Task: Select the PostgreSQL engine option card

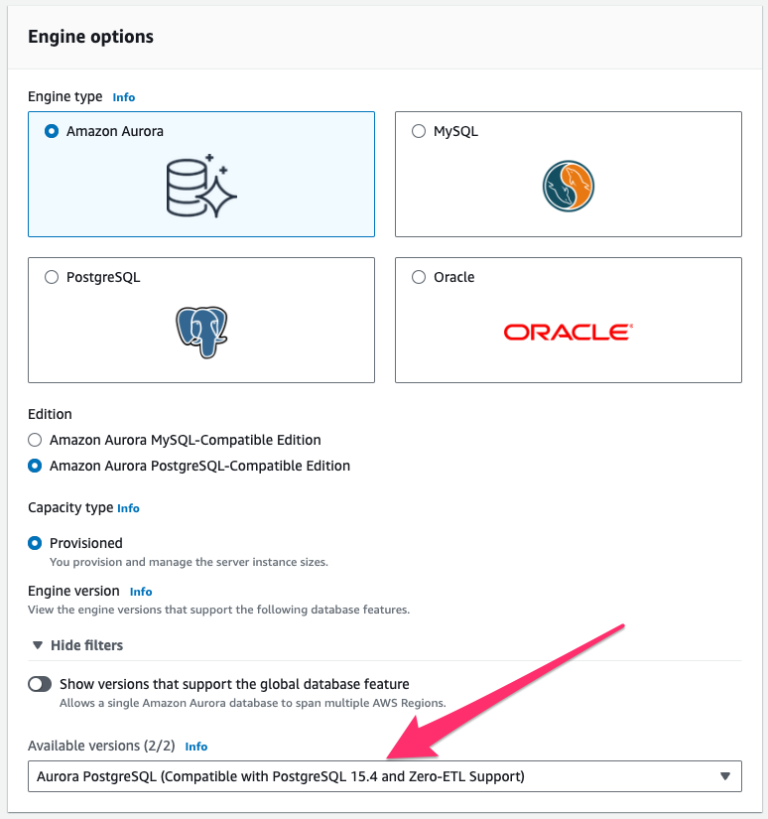Action: pos(51,277)
